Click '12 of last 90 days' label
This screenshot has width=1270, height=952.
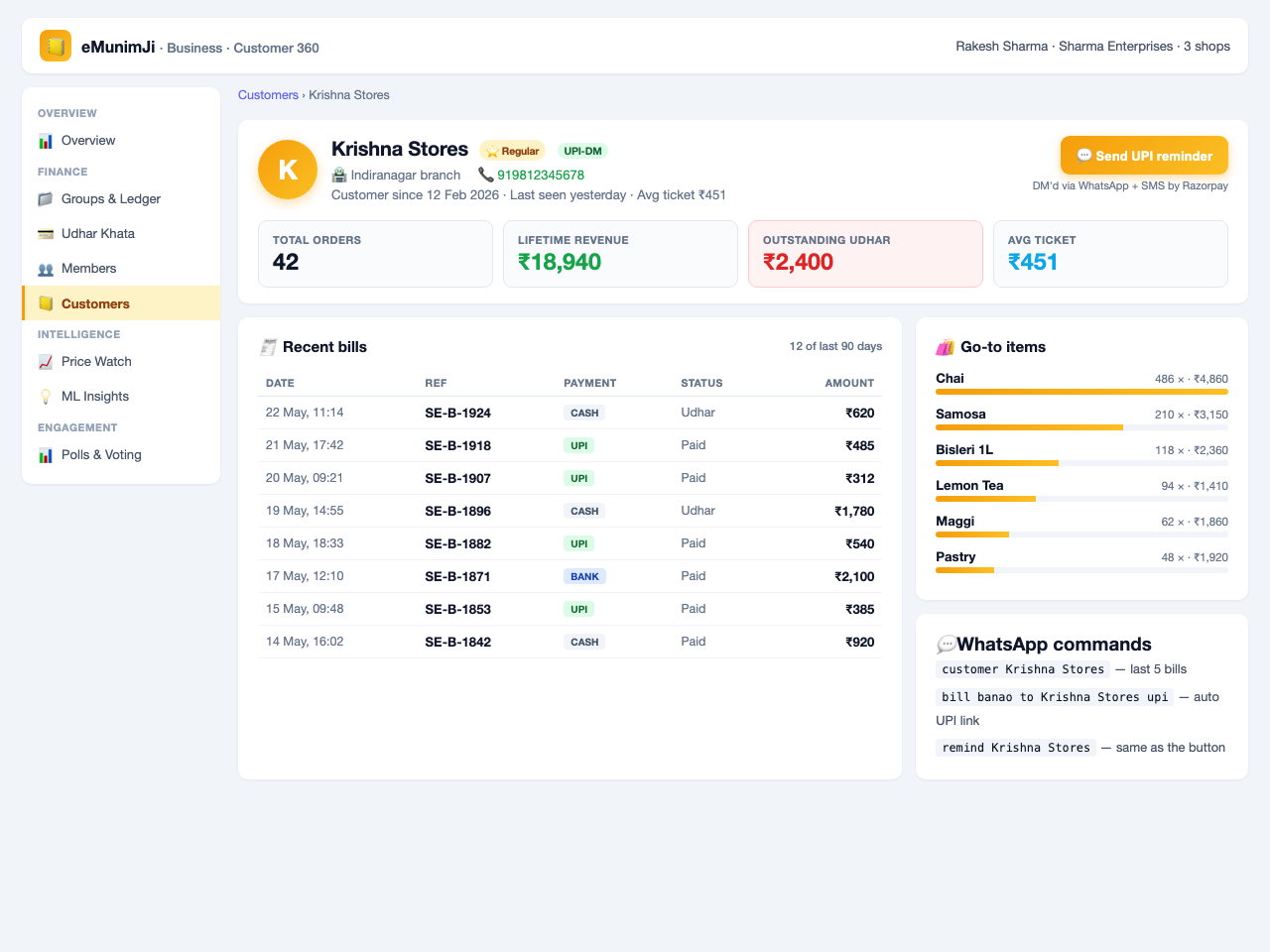click(835, 346)
